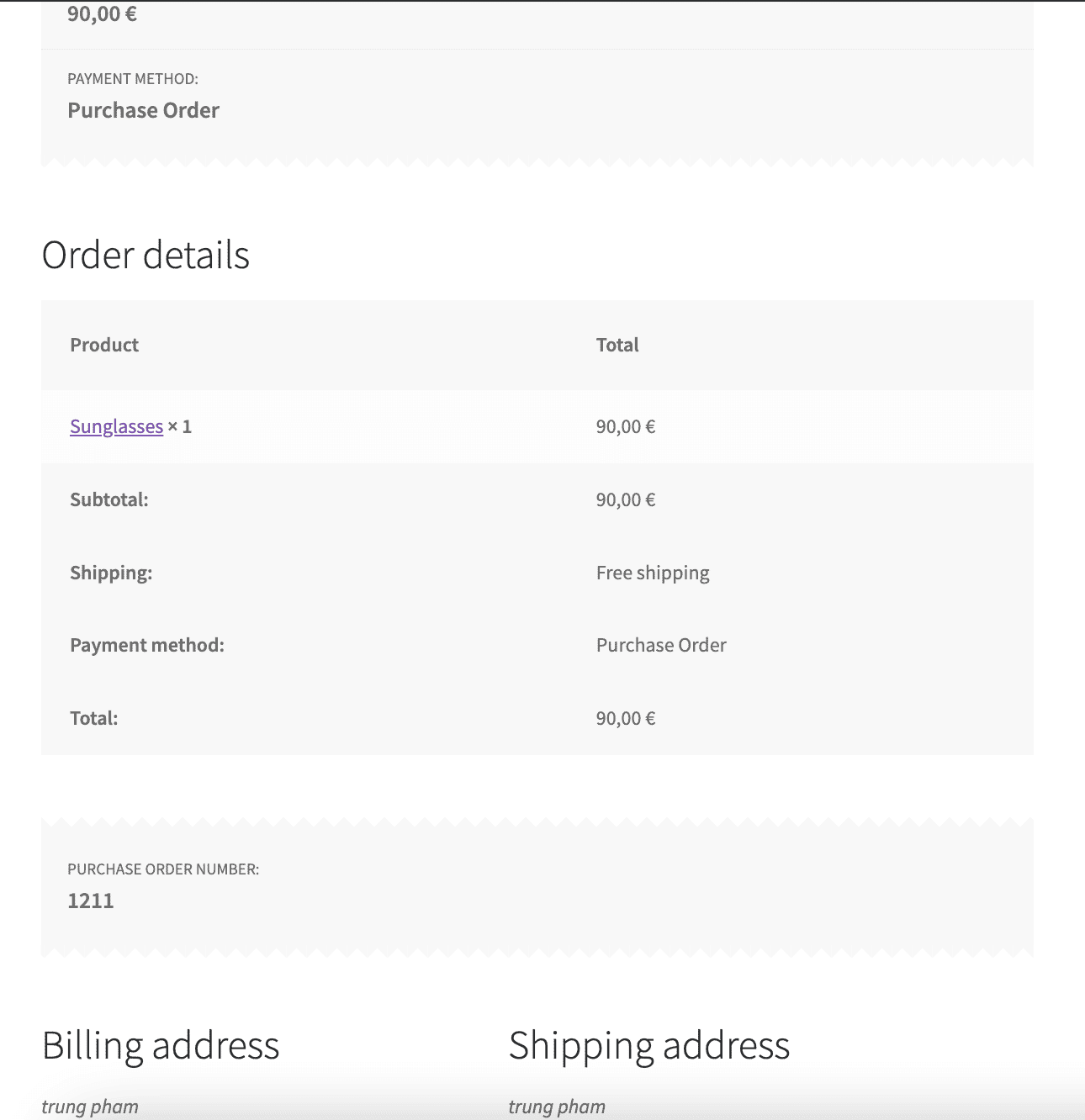Screen dimensions: 1085x1120
Task: Click the Purchase Order value in order table
Action: (x=661, y=644)
